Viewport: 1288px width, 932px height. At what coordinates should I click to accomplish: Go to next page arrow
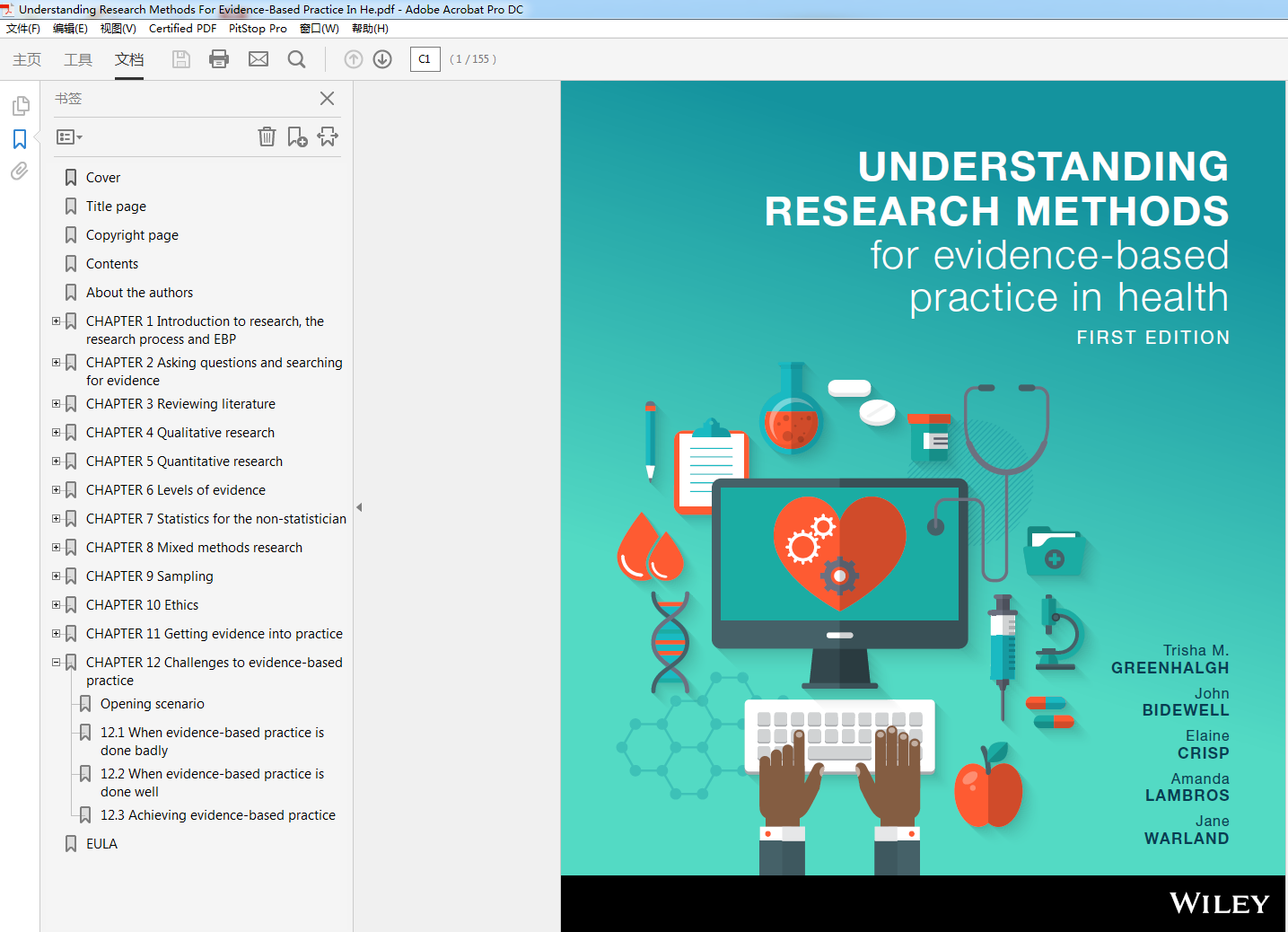(382, 59)
